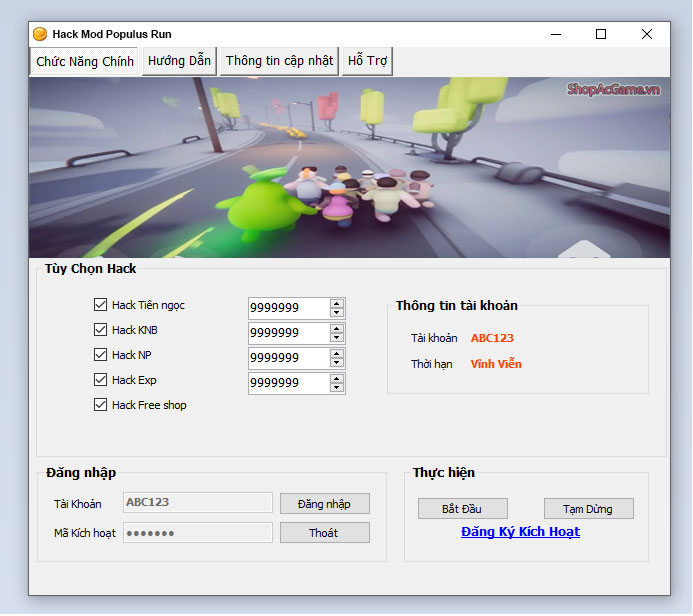Decrease the Hack NP value with down arrow
This screenshot has width=693, height=616.
tap(337, 362)
